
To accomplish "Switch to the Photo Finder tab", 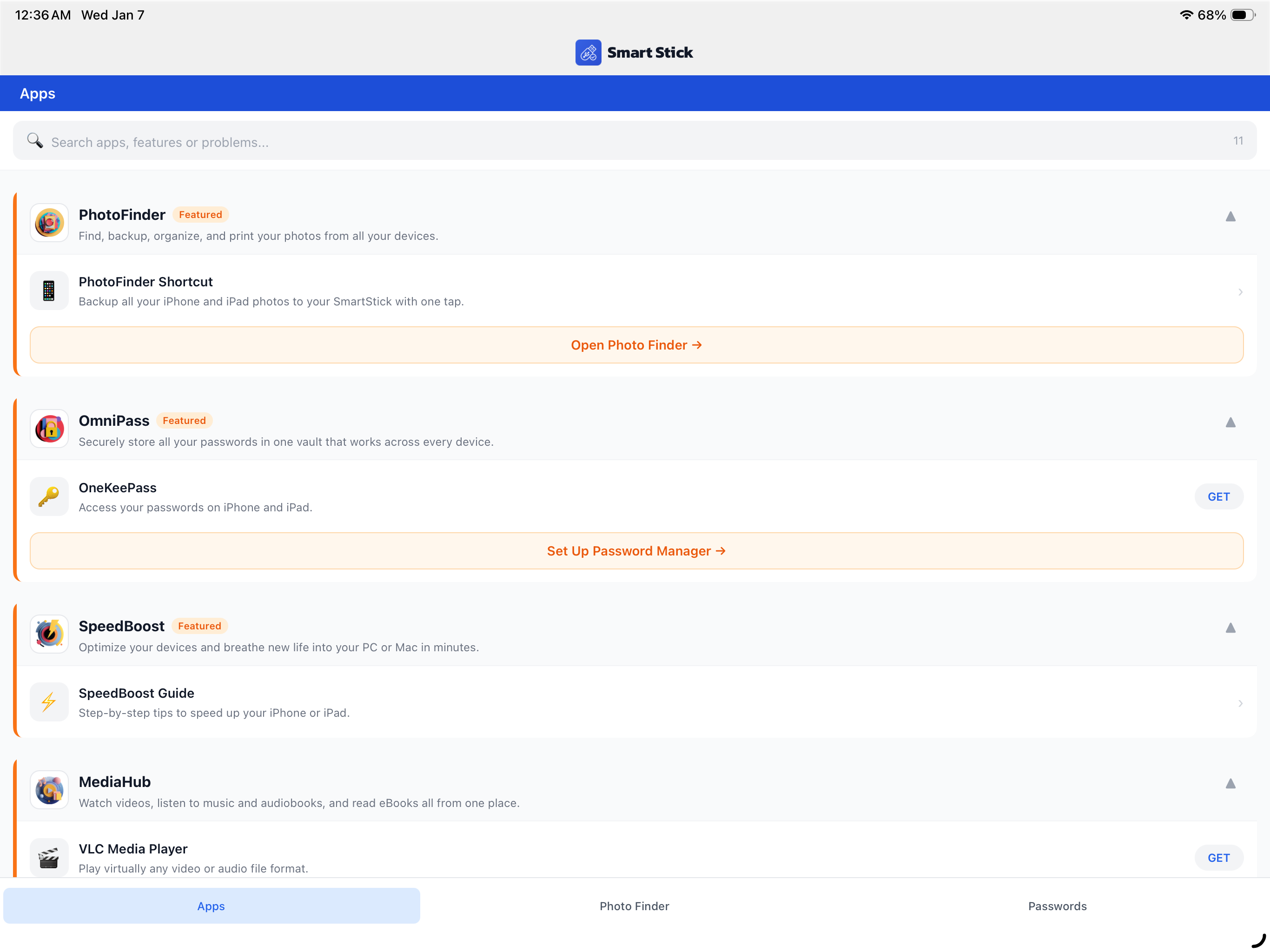I will (635, 906).
